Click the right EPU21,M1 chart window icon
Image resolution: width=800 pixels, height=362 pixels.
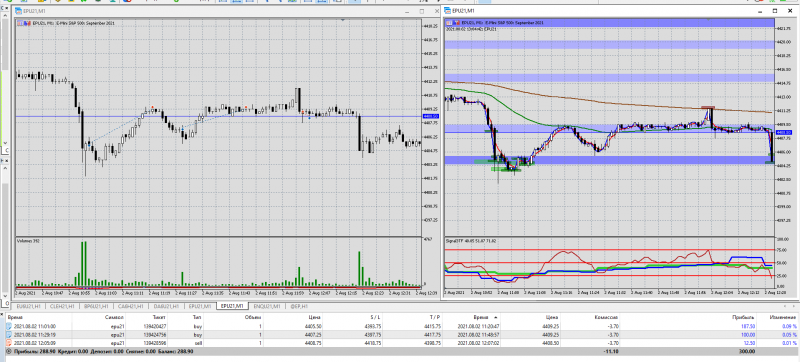(x=447, y=11)
